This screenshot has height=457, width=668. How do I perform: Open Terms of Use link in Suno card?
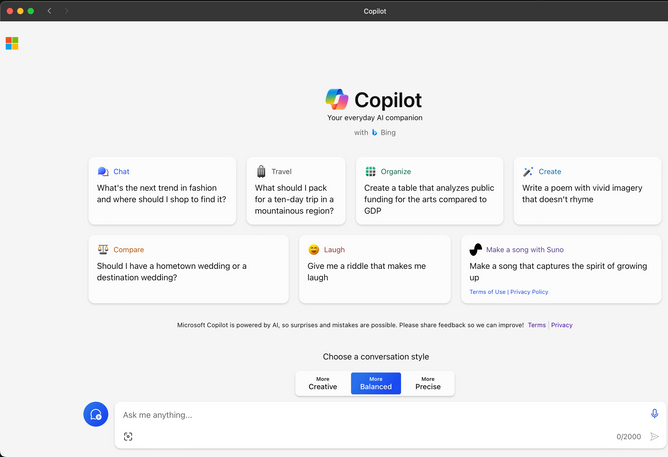pyautogui.click(x=487, y=292)
